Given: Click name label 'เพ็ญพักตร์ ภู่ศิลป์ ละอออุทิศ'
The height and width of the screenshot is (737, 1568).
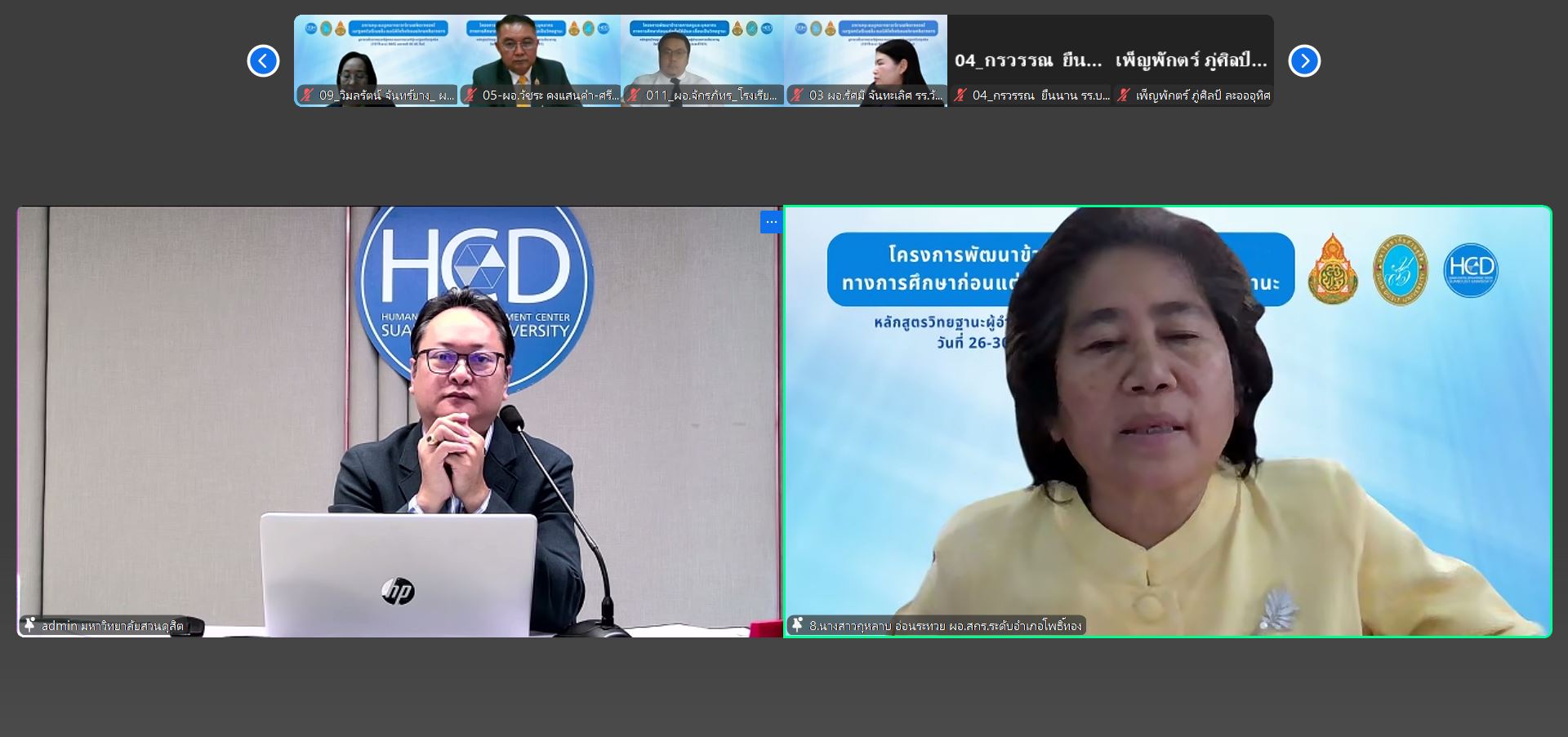Looking at the screenshot, I should (x=1203, y=95).
